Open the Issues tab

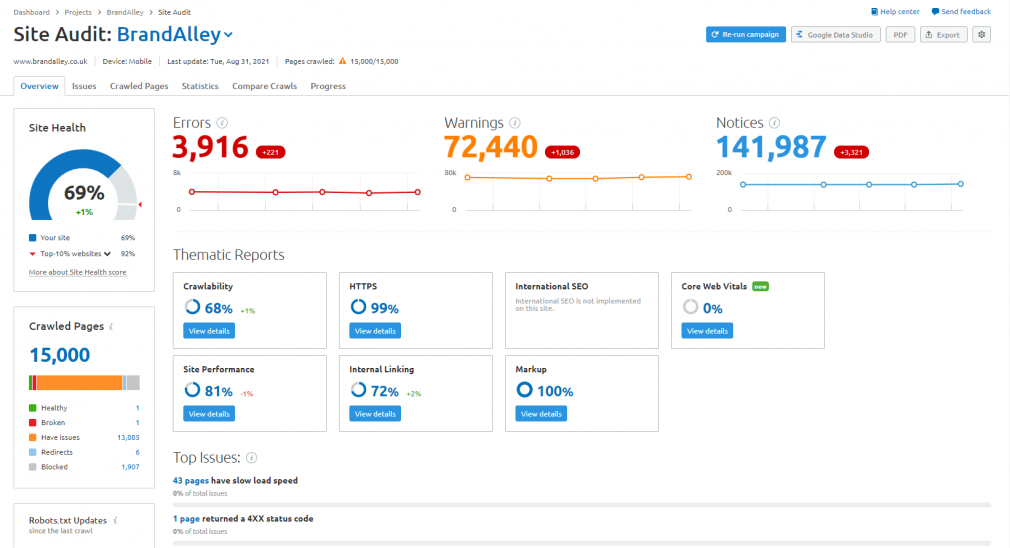pyautogui.click(x=84, y=86)
